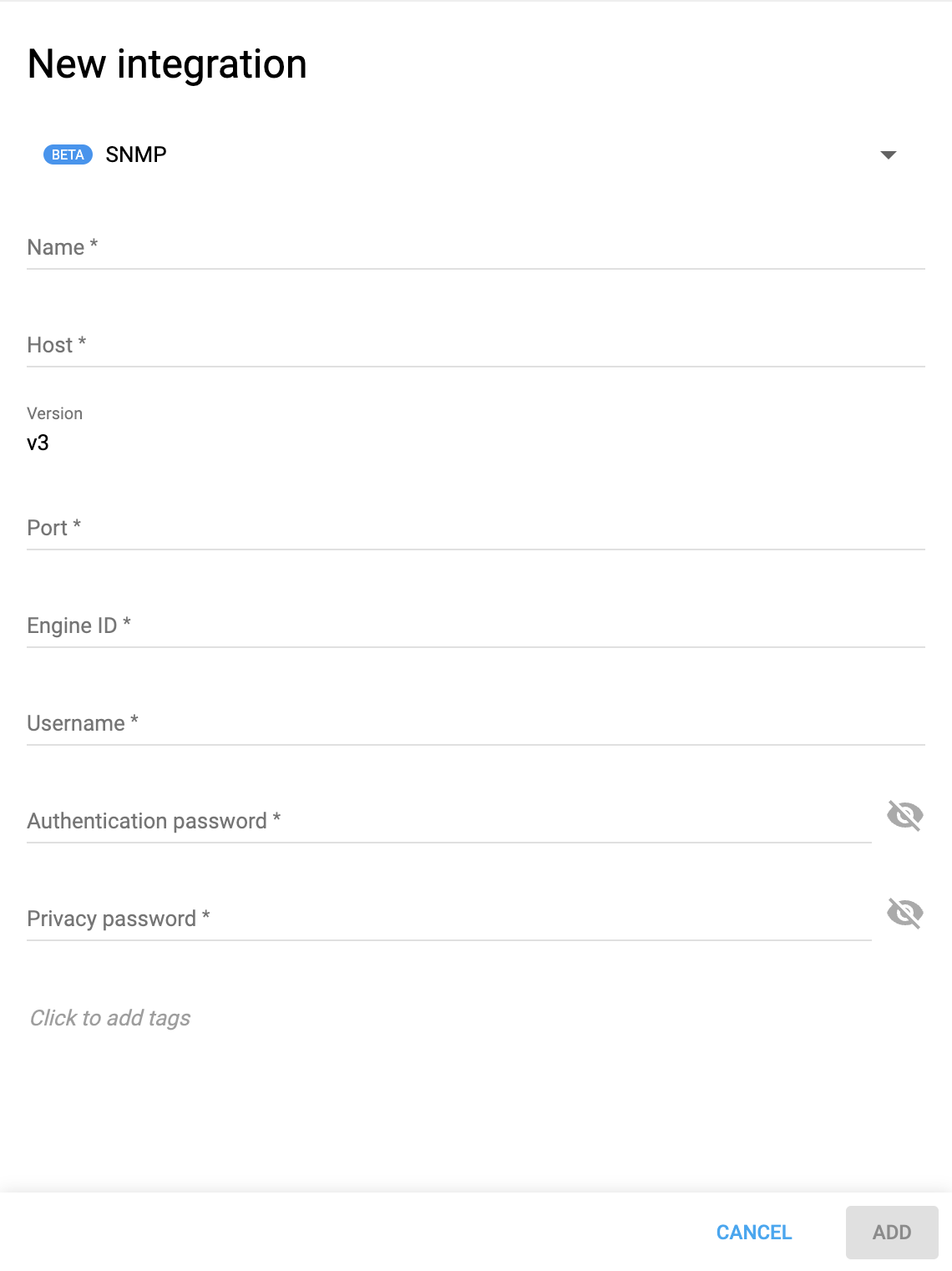Click CANCEL to dismiss the dialog
Screen dimensions: 952x1271
click(x=753, y=1232)
